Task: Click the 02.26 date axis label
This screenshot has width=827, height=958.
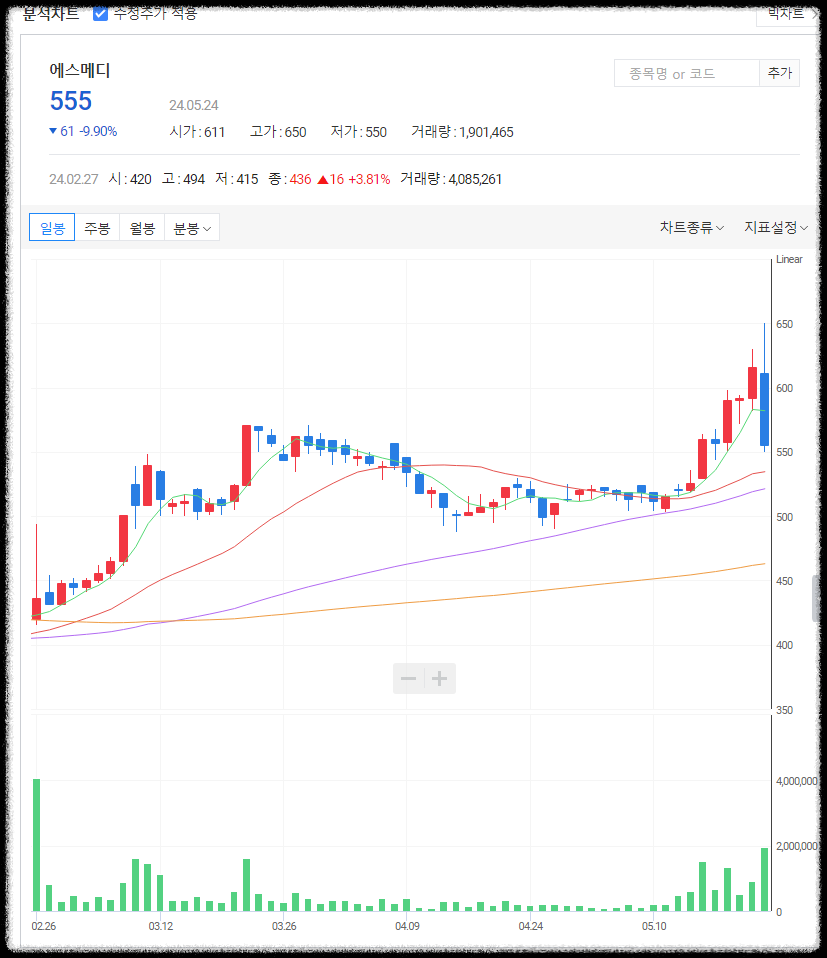Action: point(43,926)
